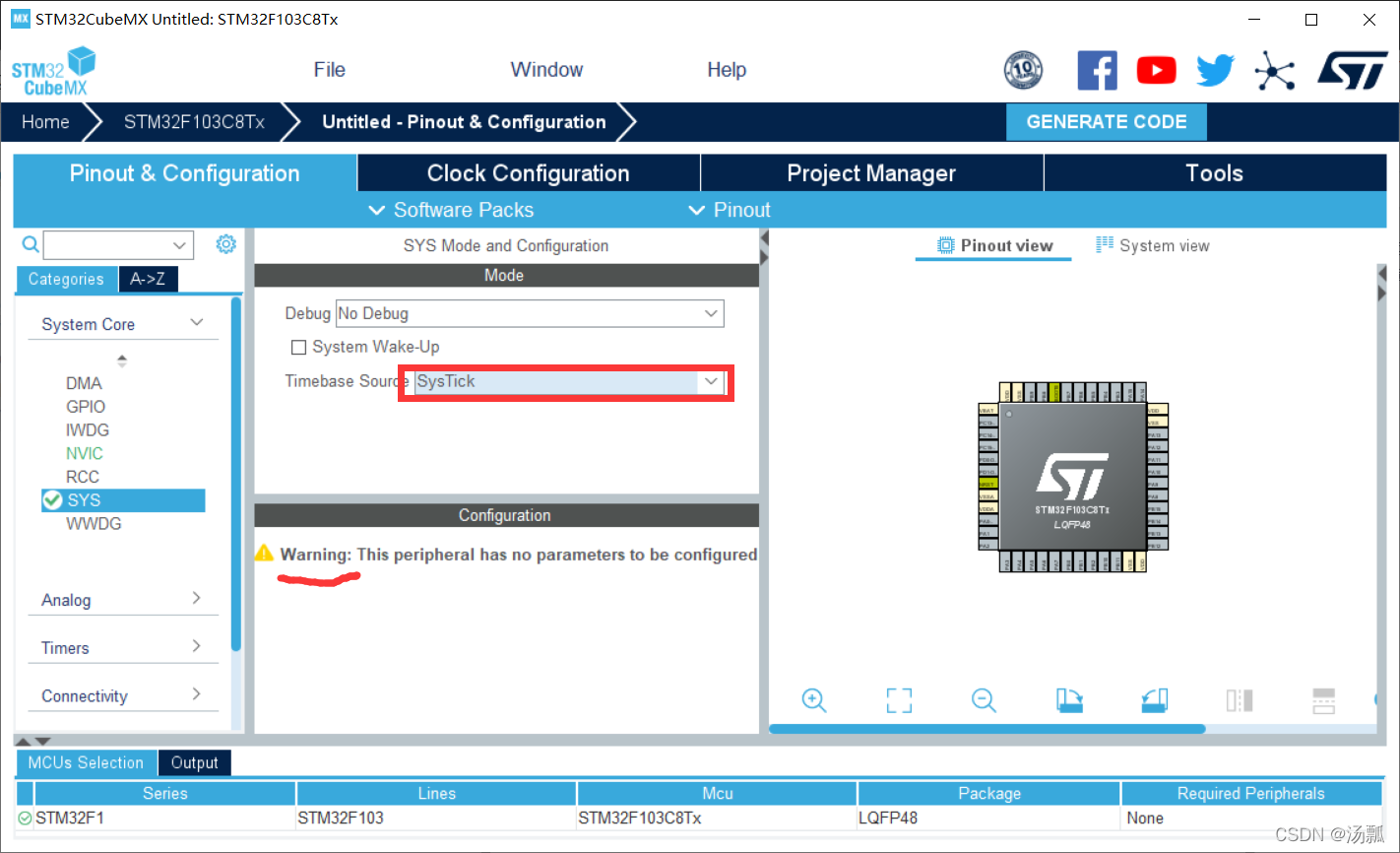1400x853 pixels.
Task: Flip the chip vertically
Action: (1324, 700)
